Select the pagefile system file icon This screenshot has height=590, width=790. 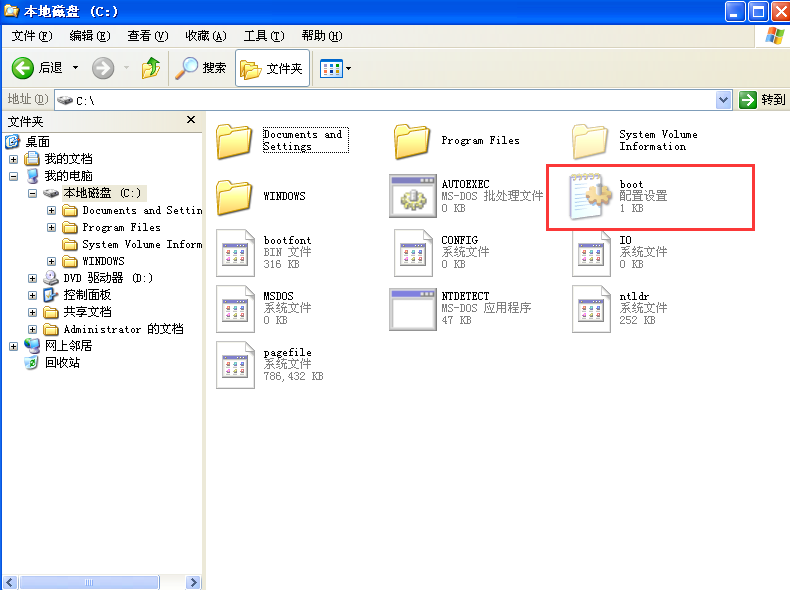pos(235,365)
